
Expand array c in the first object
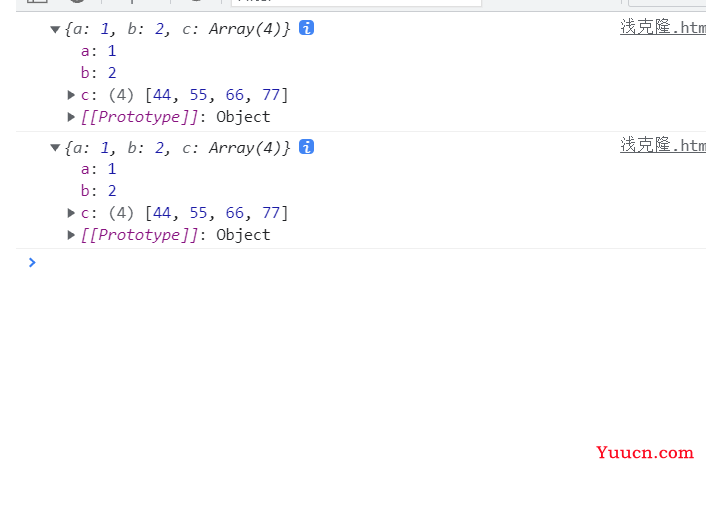[71, 95]
